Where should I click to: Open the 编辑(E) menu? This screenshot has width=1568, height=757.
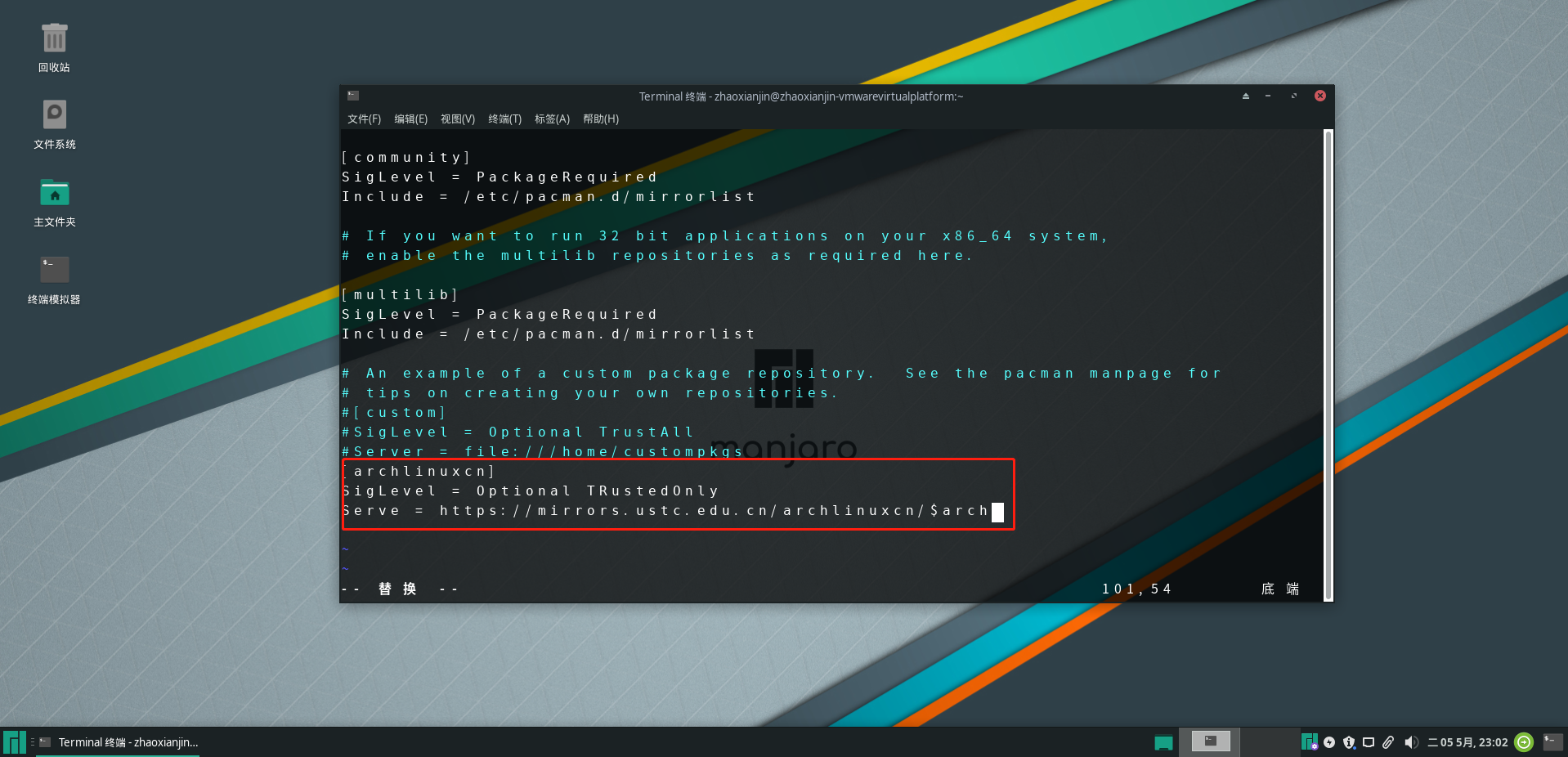(x=410, y=119)
